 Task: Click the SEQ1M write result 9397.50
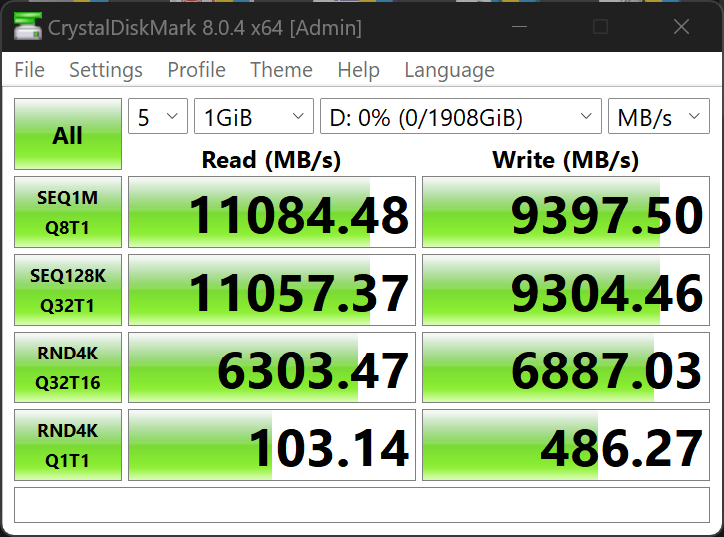(566, 212)
